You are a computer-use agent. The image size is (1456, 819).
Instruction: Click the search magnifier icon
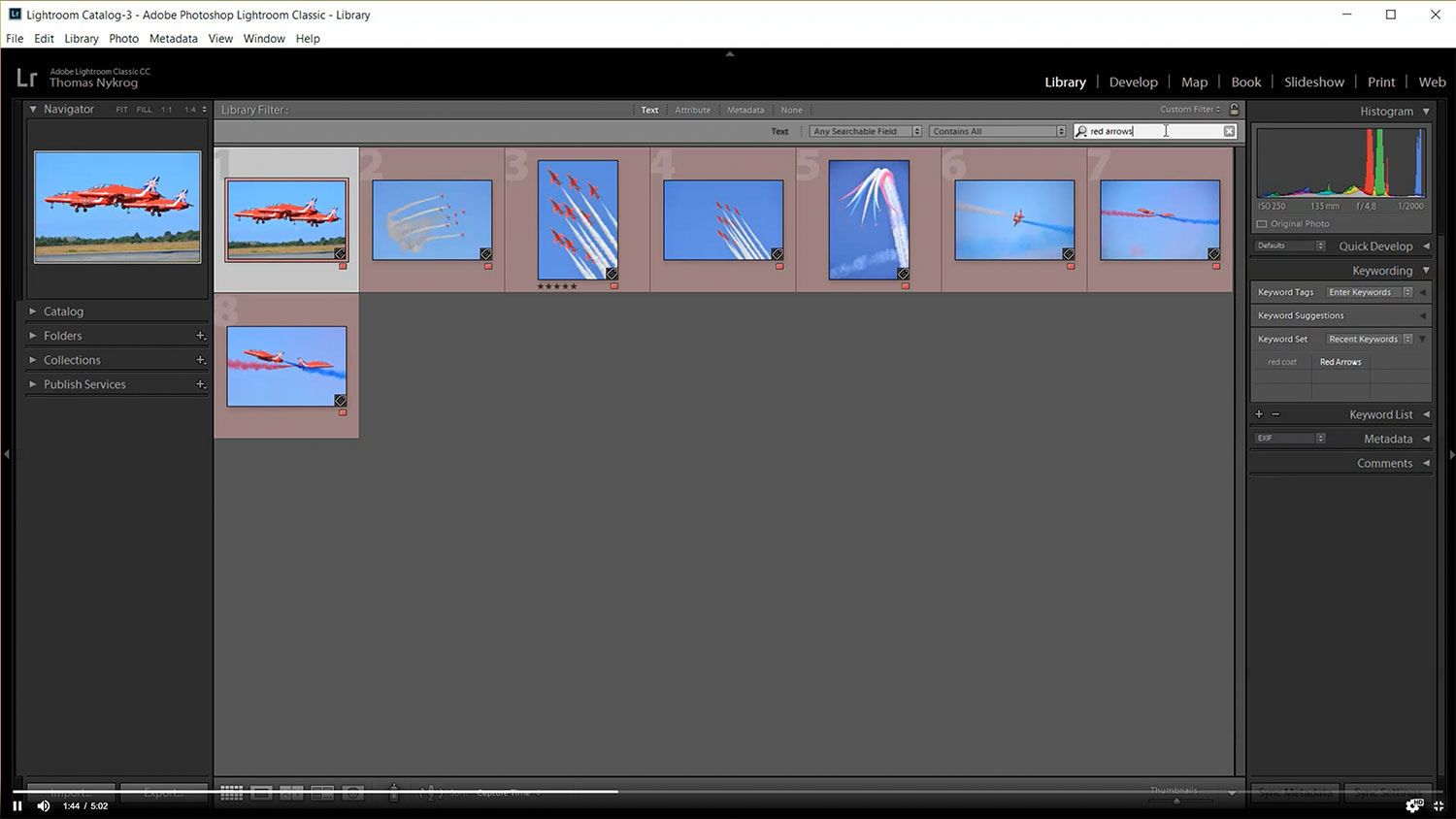click(1081, 131)
